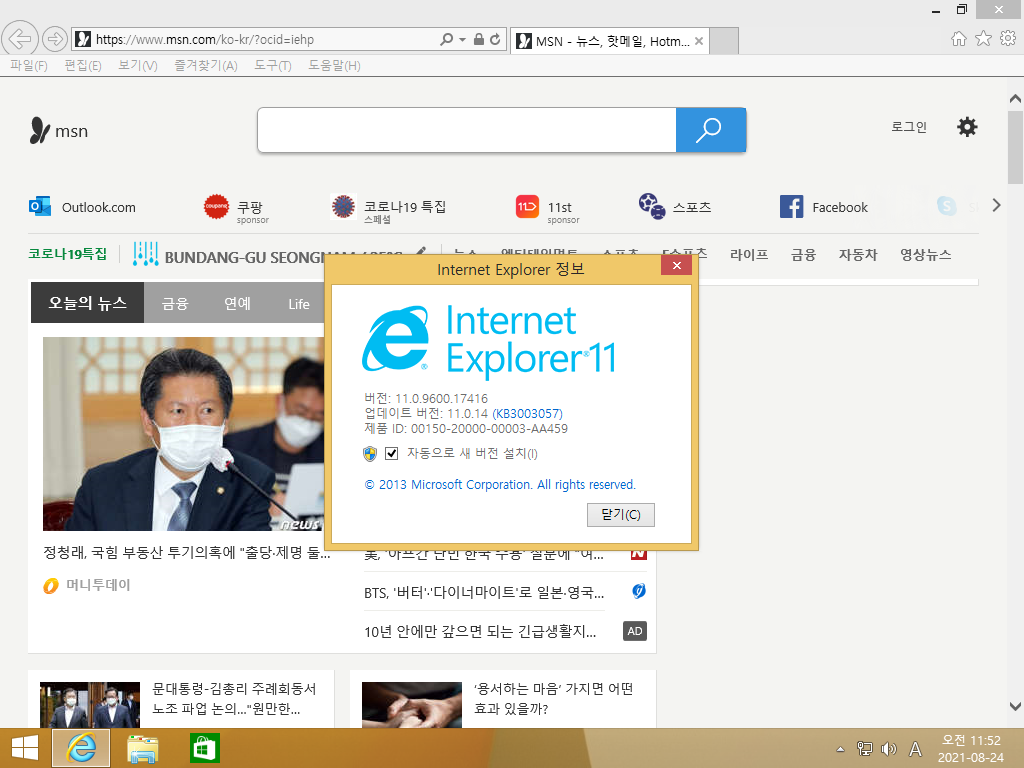Open the 즐겨찾기(A) menu

coord(206,65)
